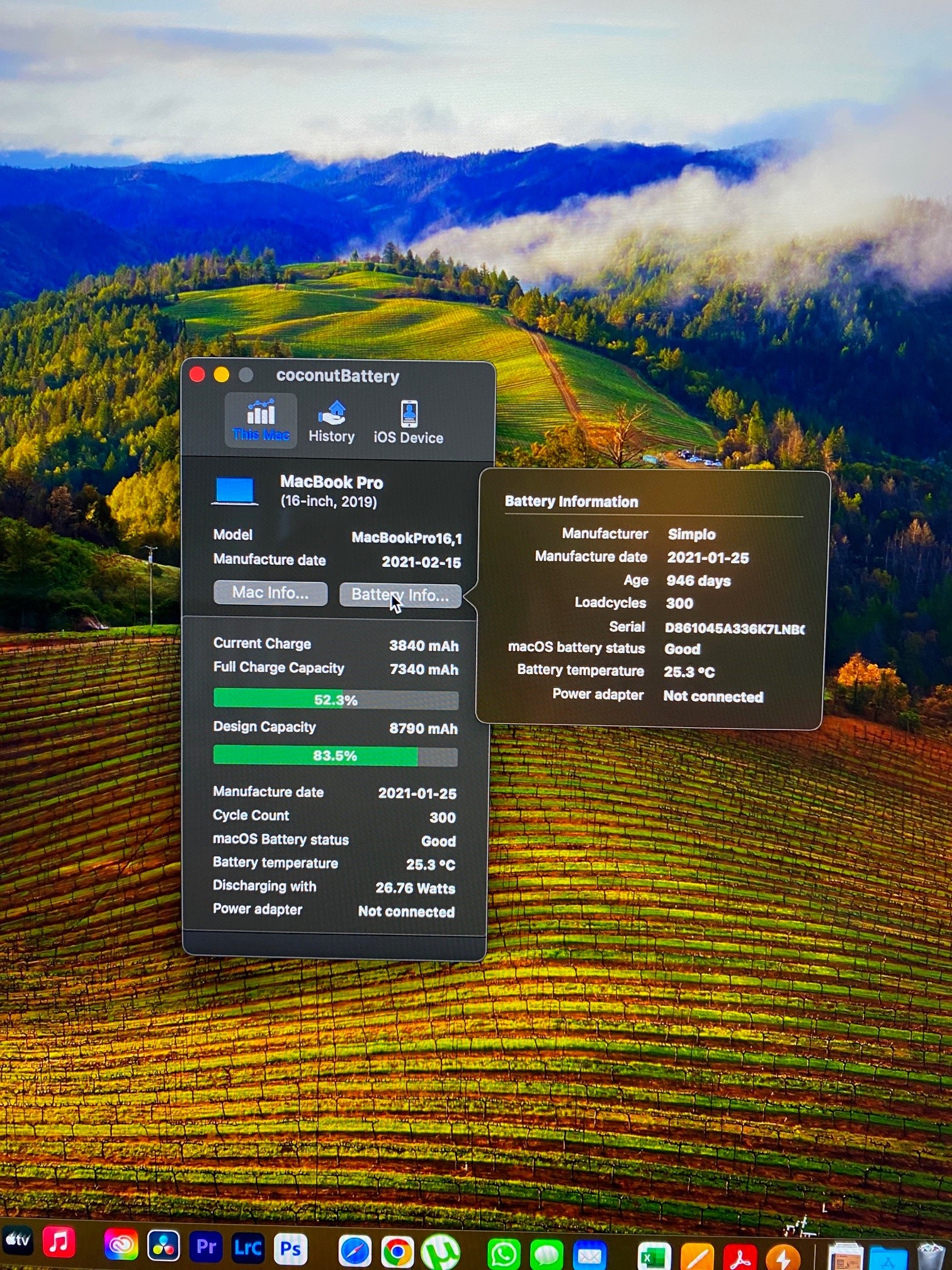Click the 83.5% design capacity bar
Screen dimensions: 952x1270
tap(335, 755)
